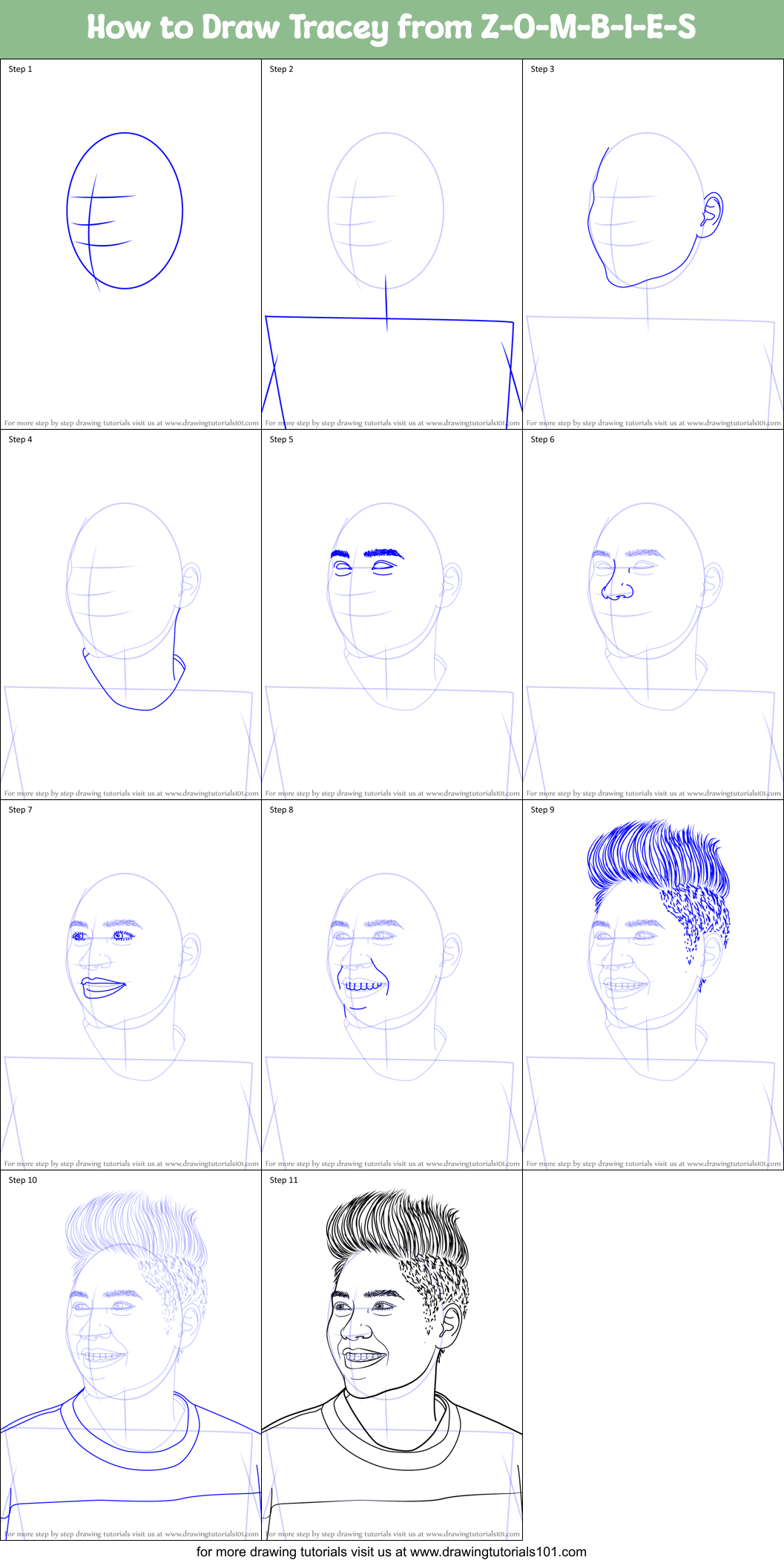Viewport: 784px width, 1563px height.
Task: Click the 'Step 11' label
Action: (x=284, y=1180)
